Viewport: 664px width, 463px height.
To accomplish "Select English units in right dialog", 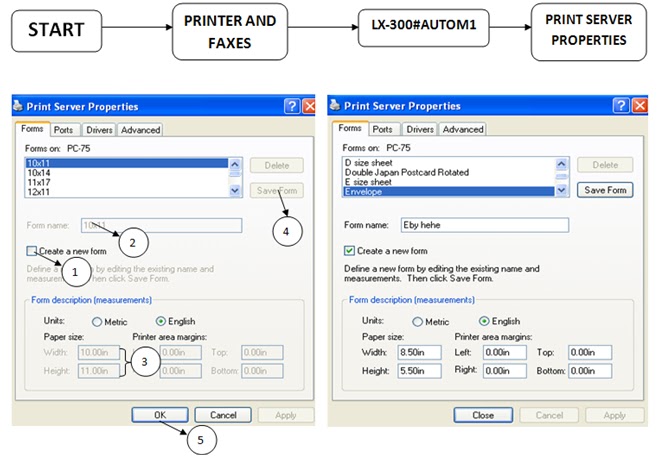I will pos(484,321).
